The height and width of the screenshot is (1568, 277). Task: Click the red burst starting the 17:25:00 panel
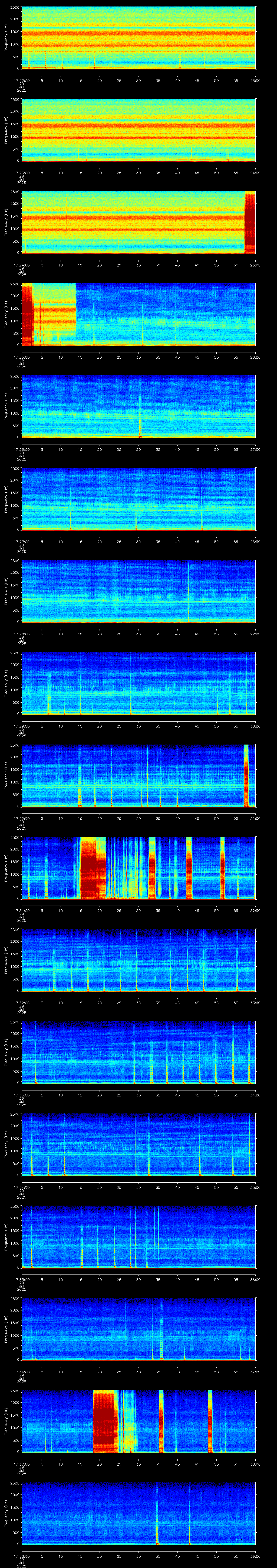click(27, 315)
